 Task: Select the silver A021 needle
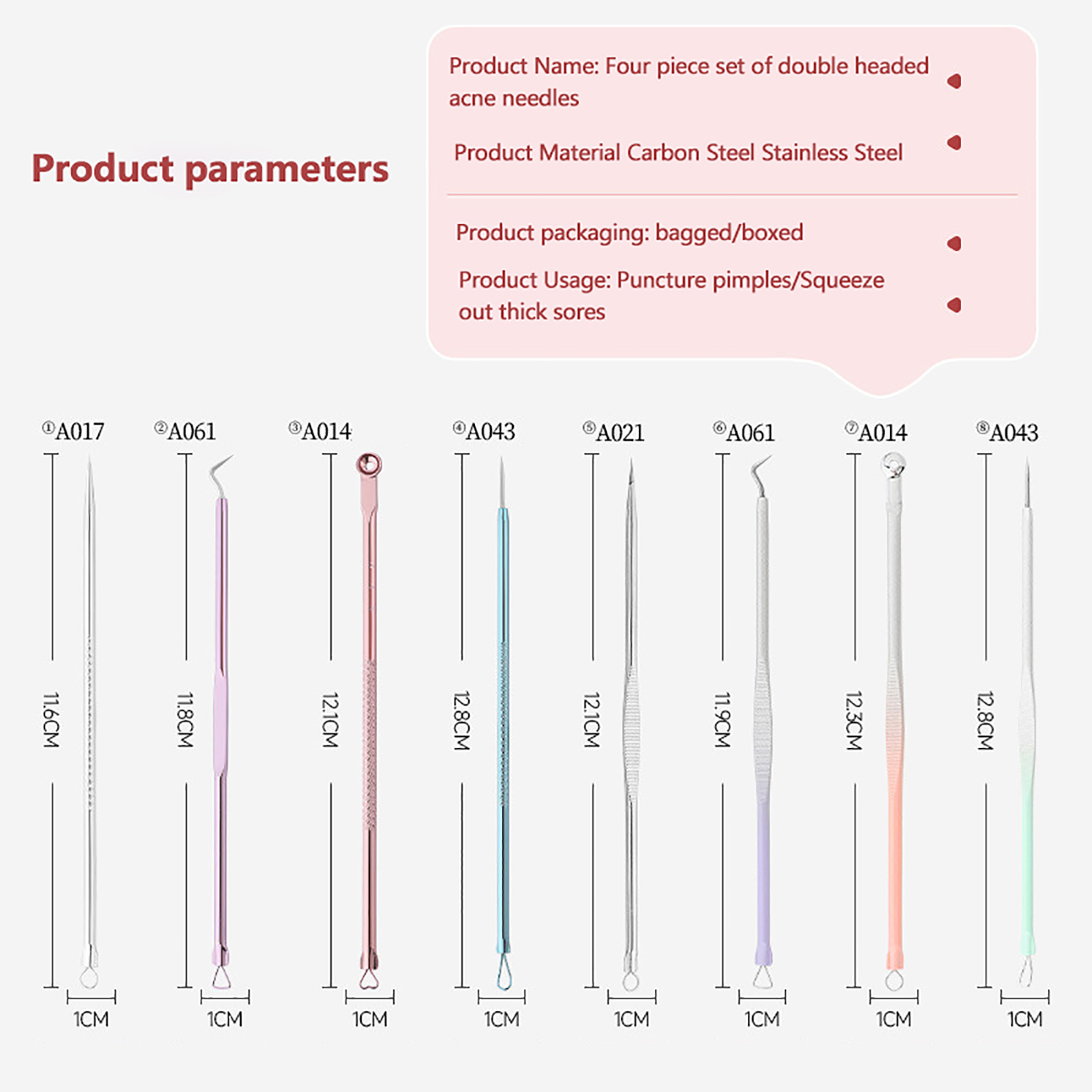pyautogui.click(x=631, y=717)
